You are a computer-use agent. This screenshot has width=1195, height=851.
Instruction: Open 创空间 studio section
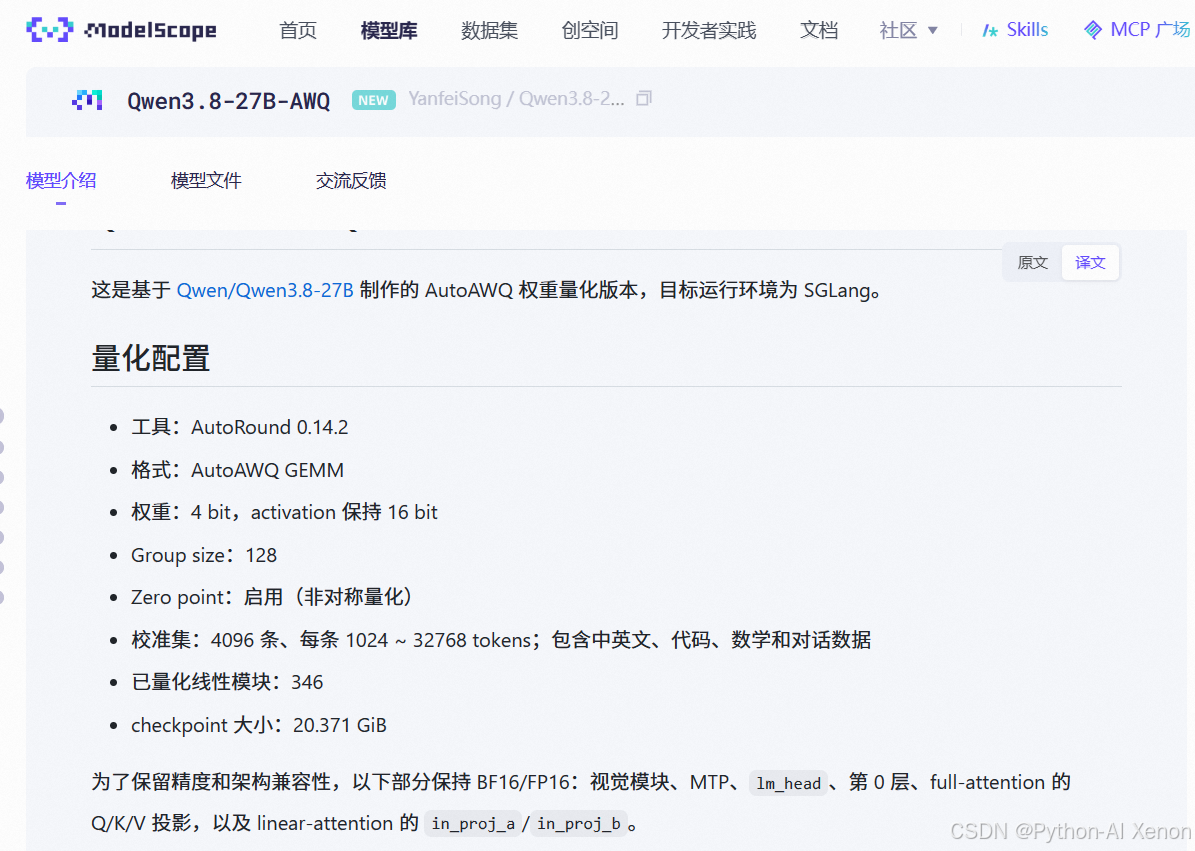tap(590, 30)
